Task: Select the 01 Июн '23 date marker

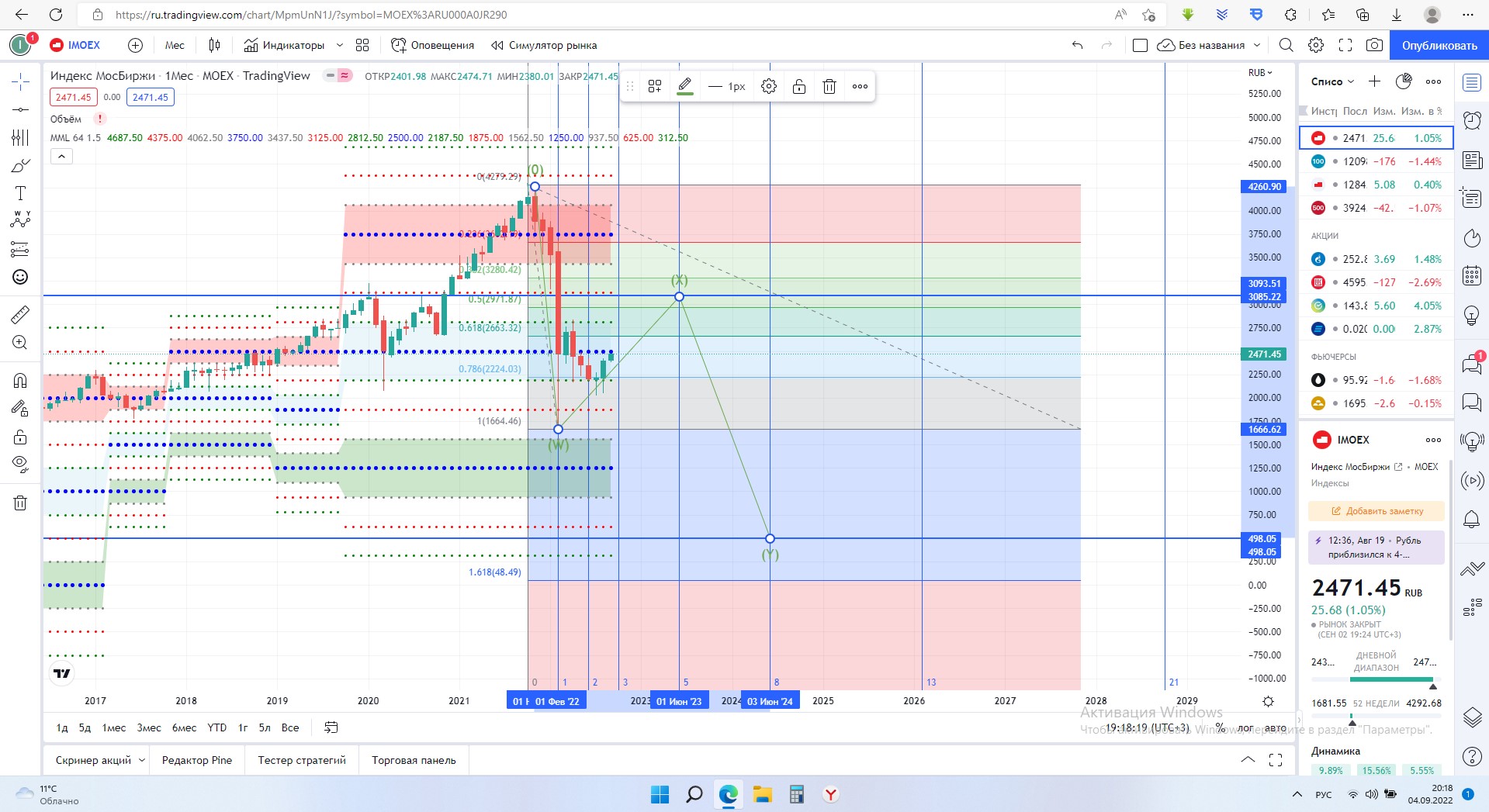Action: pos(679,701)
